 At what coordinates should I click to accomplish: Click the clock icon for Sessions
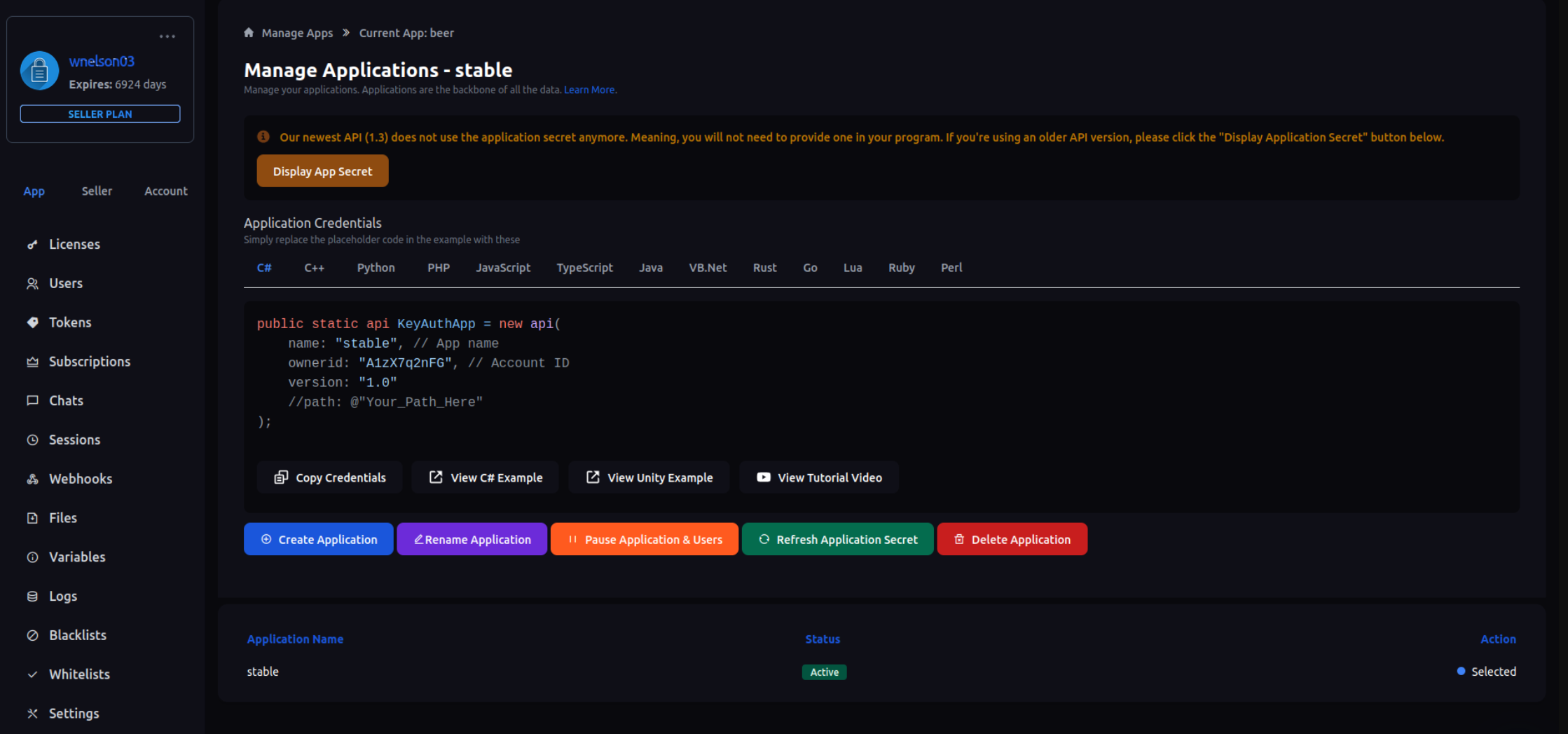click(32, 440)
